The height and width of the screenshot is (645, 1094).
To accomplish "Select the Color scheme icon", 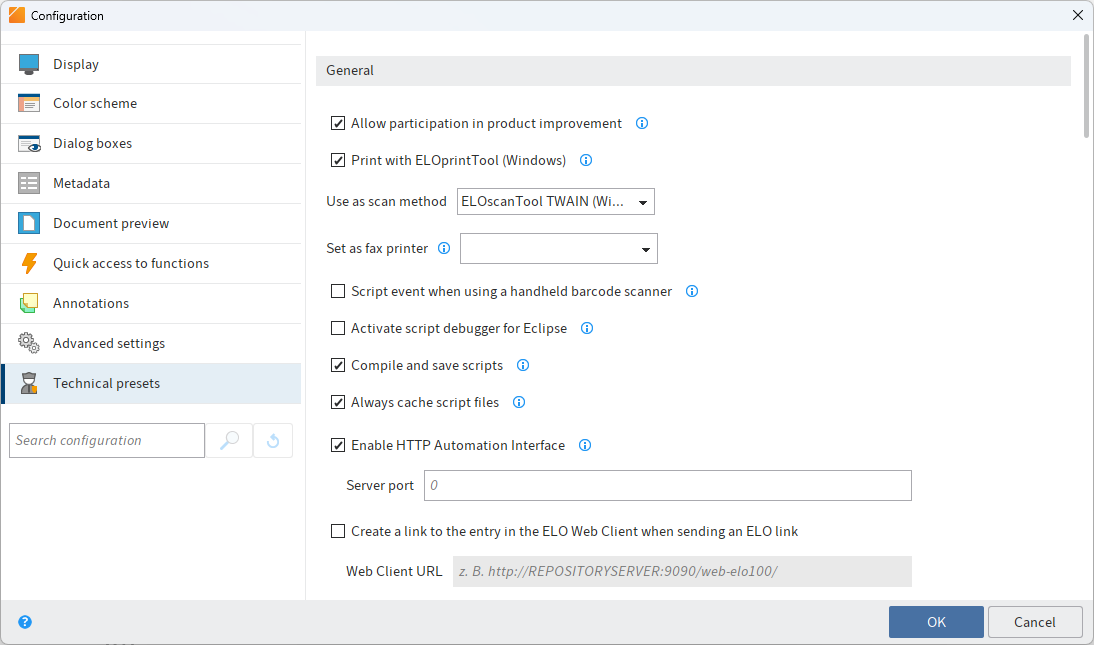I will (27, 103).
